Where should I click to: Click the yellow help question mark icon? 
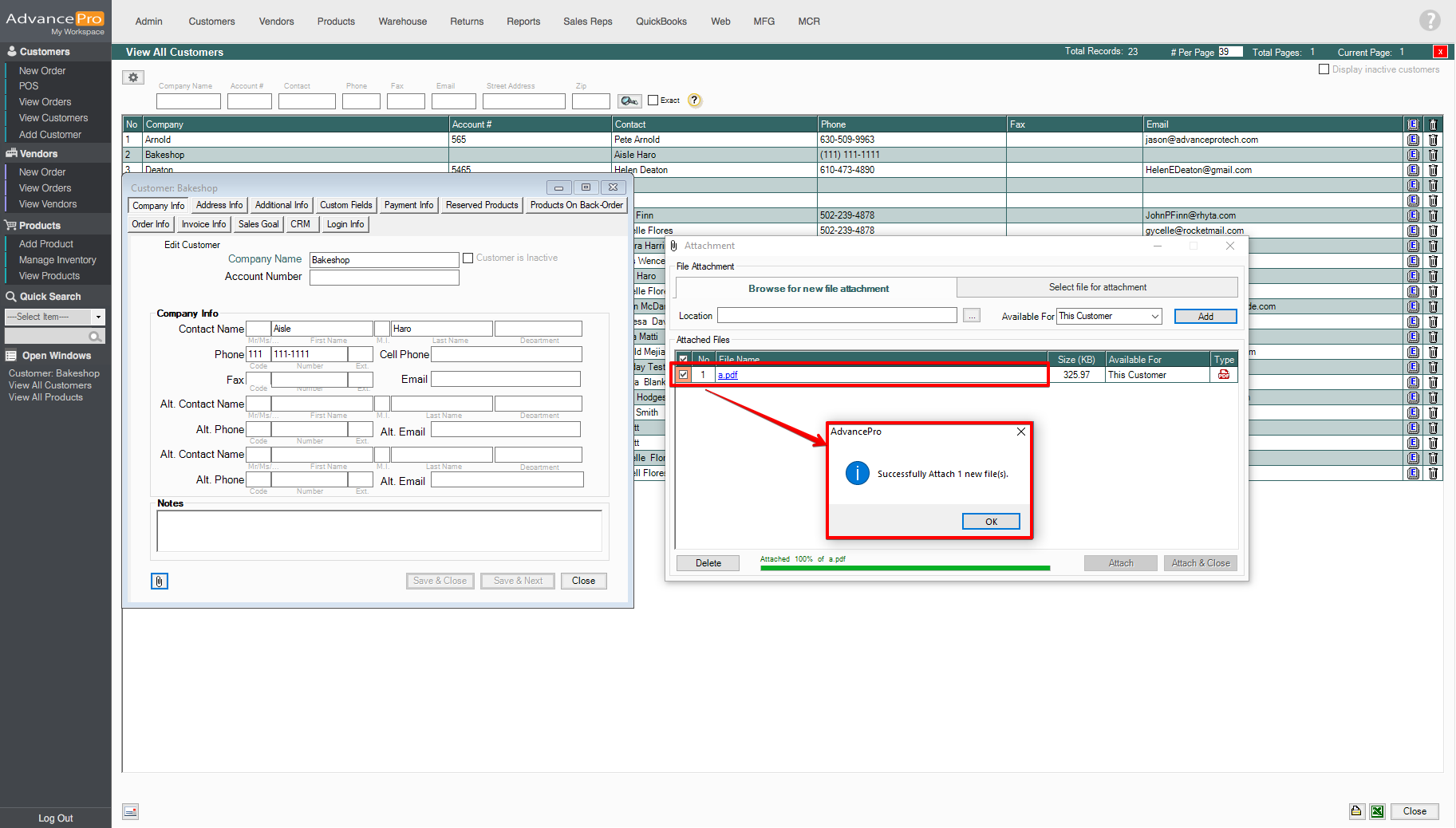[x=695, y=101]
